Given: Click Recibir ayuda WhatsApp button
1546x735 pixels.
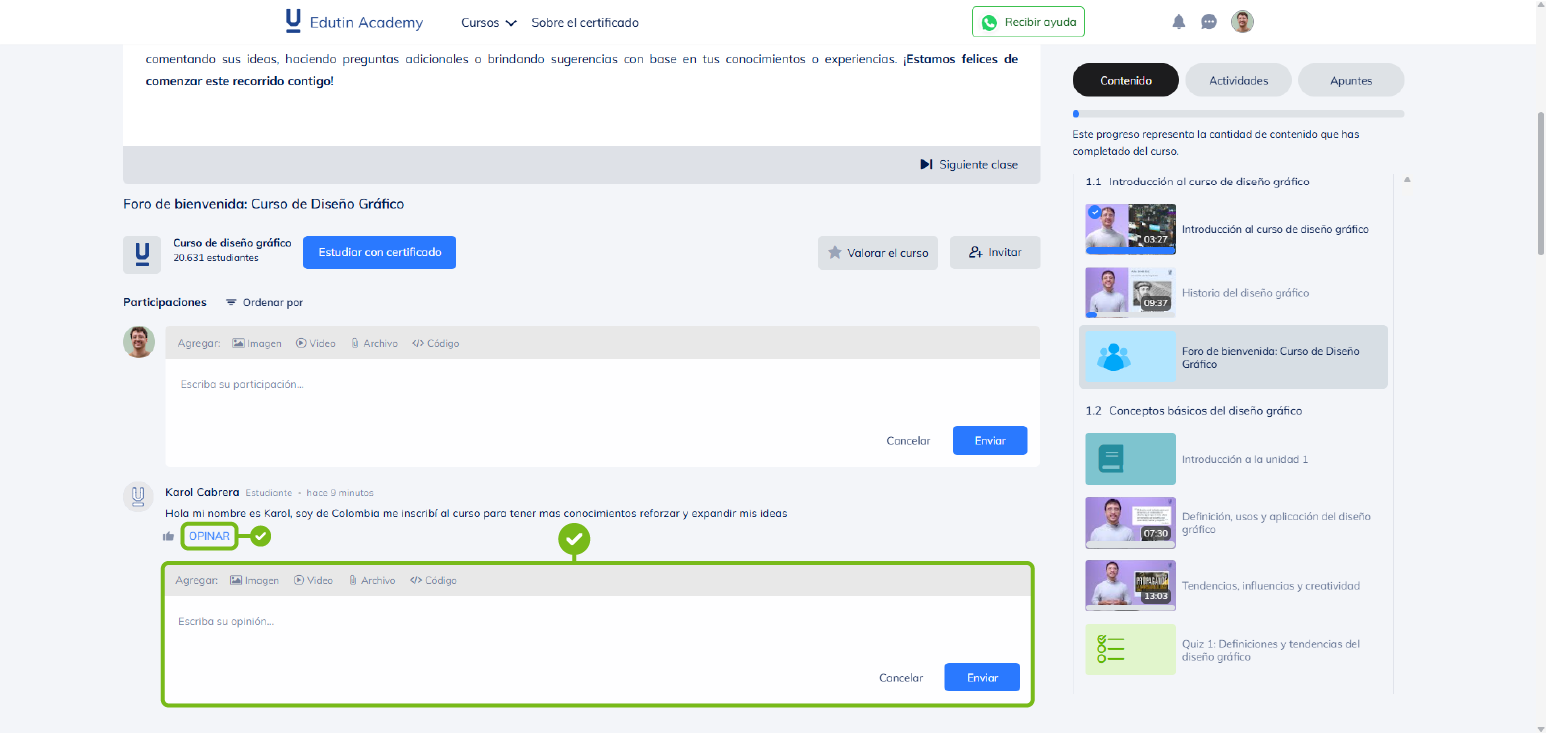Looking at the screenshot, I should 1028,22.
